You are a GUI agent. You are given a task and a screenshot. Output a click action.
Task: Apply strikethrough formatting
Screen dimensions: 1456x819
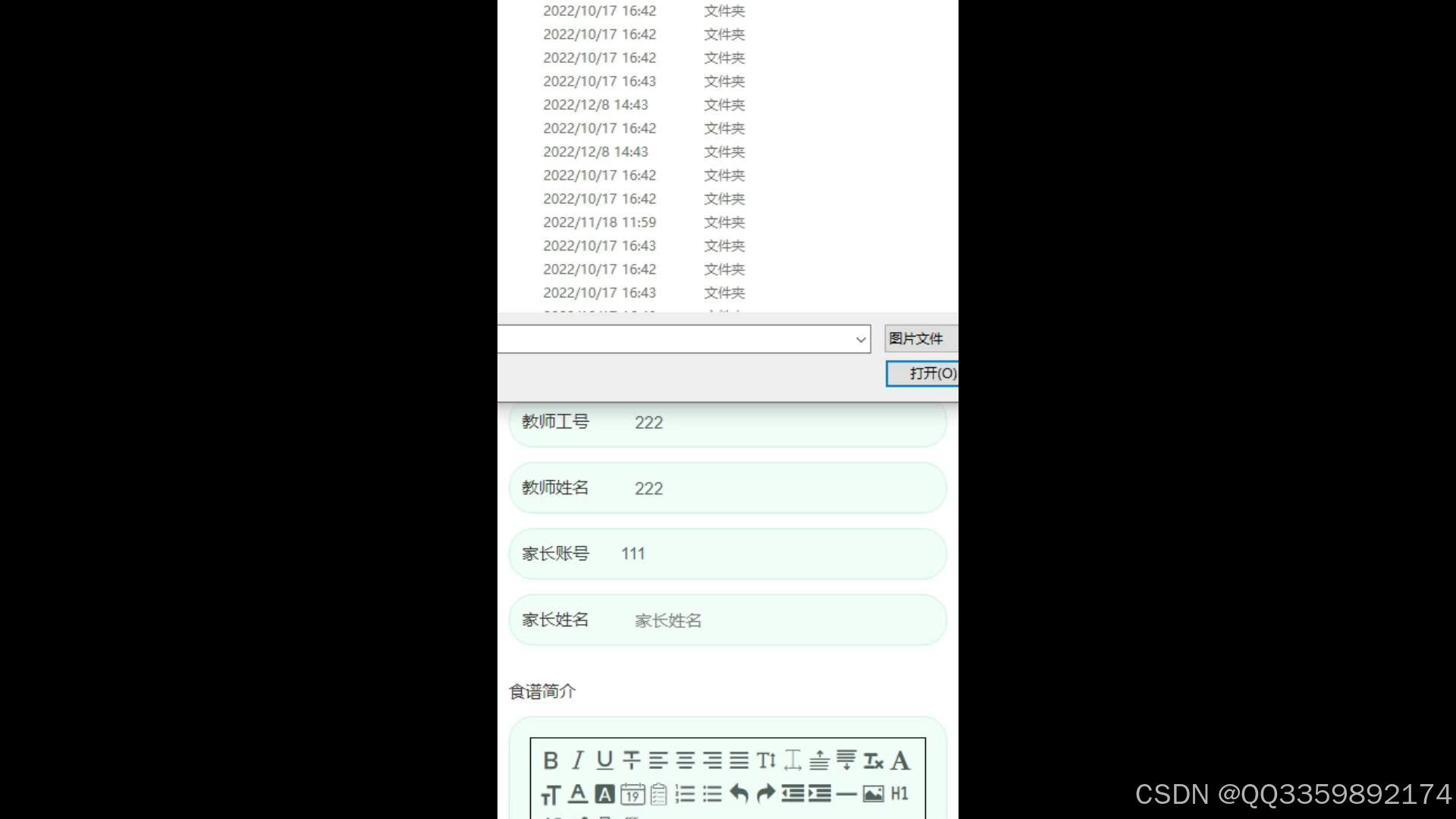(x=632, y=761)
